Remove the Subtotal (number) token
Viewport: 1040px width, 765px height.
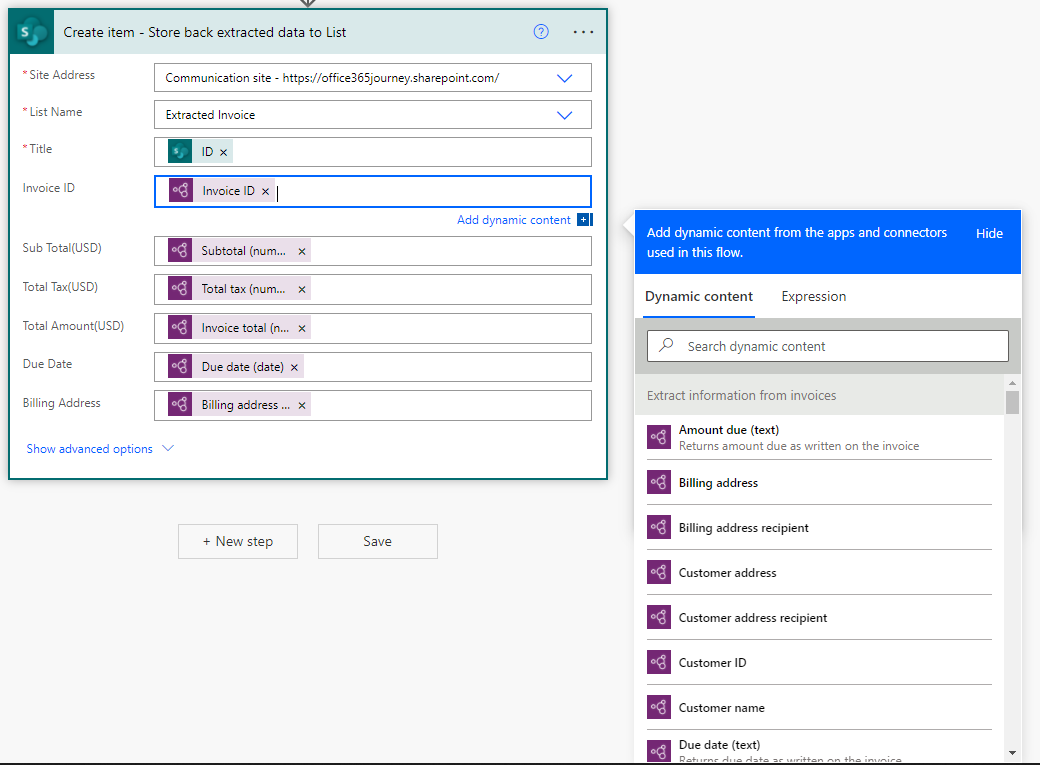pyautogui.click(x=302, y=251)
